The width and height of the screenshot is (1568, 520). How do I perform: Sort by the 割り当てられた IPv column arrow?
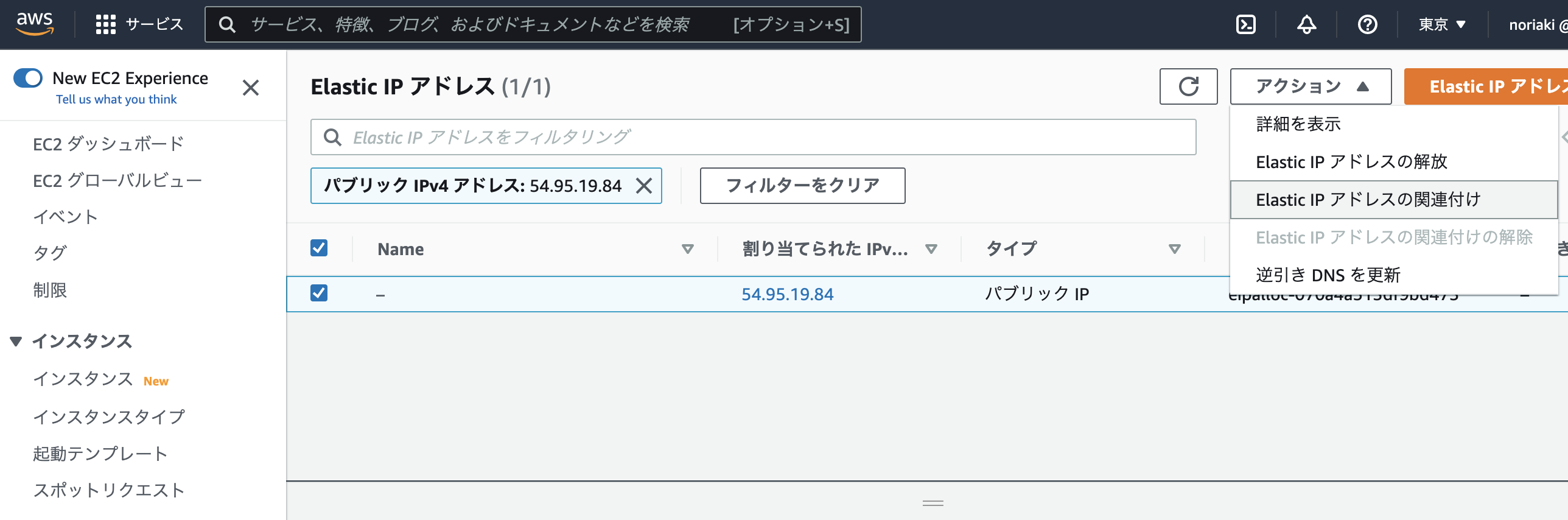point(931,249)
